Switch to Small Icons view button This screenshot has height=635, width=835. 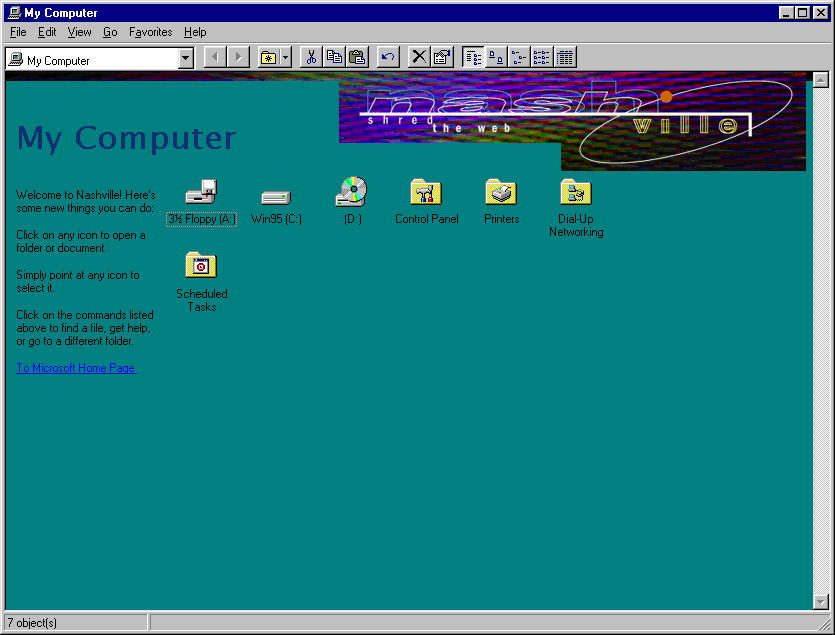point(519,57)
